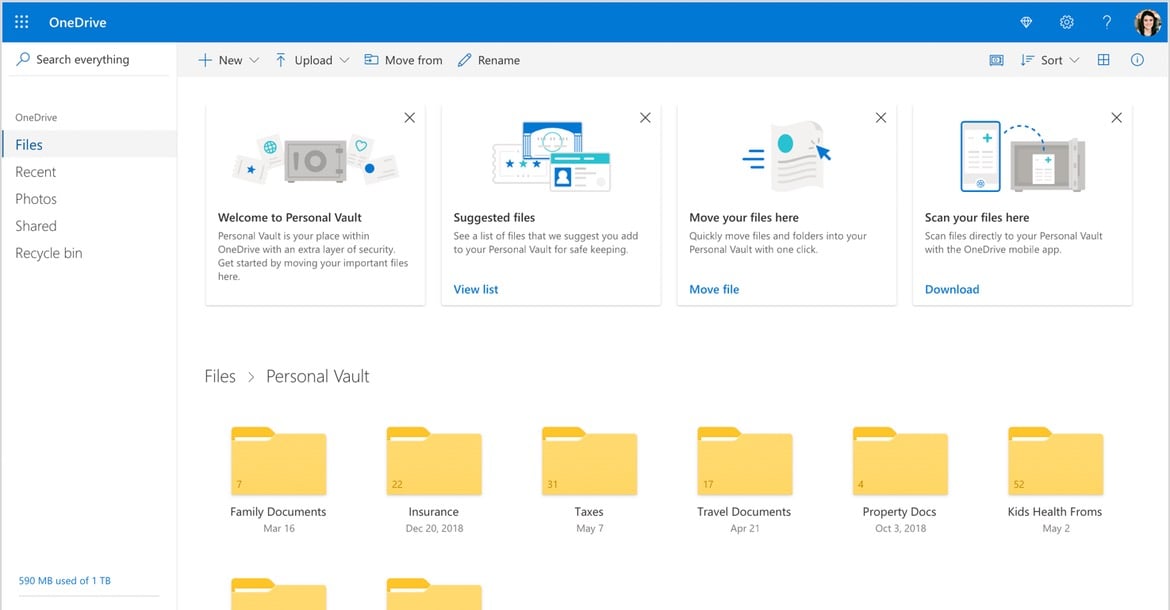Open the Sort dropdown options
Image resolution: width=1170 pixels, height=610 pixels.
coord(1050,60)
